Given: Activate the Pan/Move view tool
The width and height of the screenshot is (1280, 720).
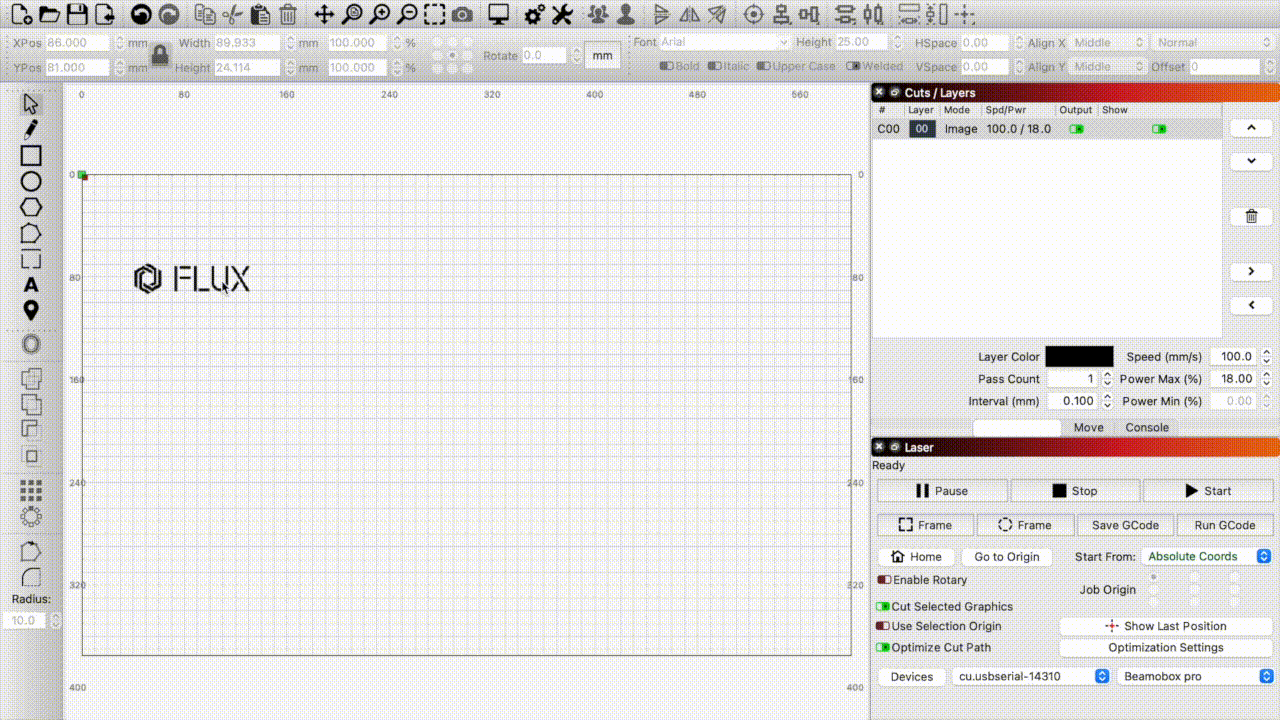Looking at the screenshot, I should pyautogui.click(x=324, y=14).
